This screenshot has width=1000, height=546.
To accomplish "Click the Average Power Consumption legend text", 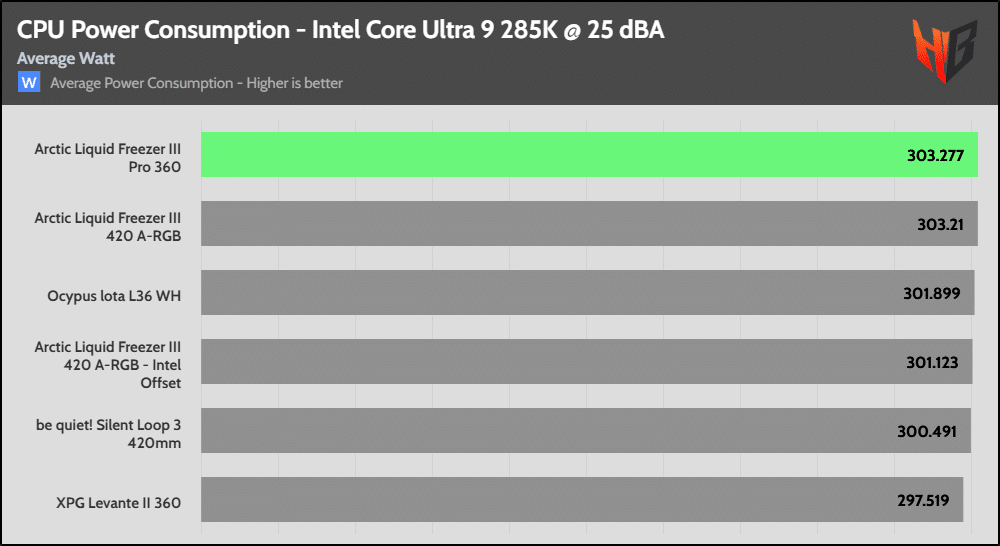I will click(x=196, y=83).
